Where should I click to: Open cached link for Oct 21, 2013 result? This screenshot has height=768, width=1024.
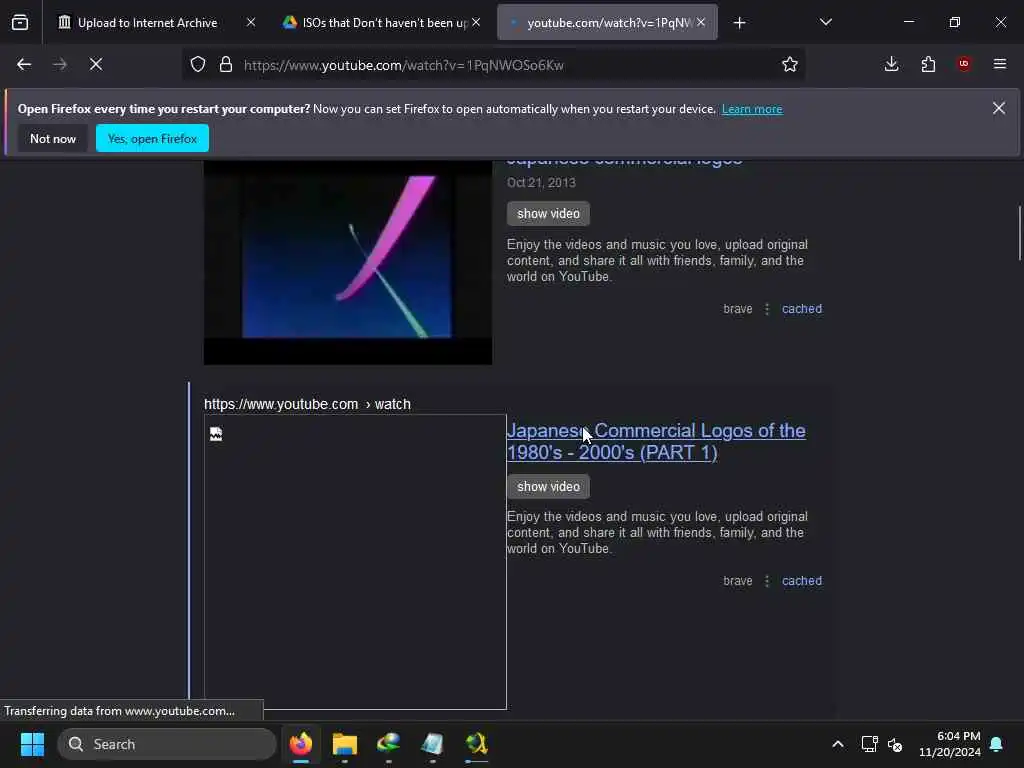coord(801,309)
